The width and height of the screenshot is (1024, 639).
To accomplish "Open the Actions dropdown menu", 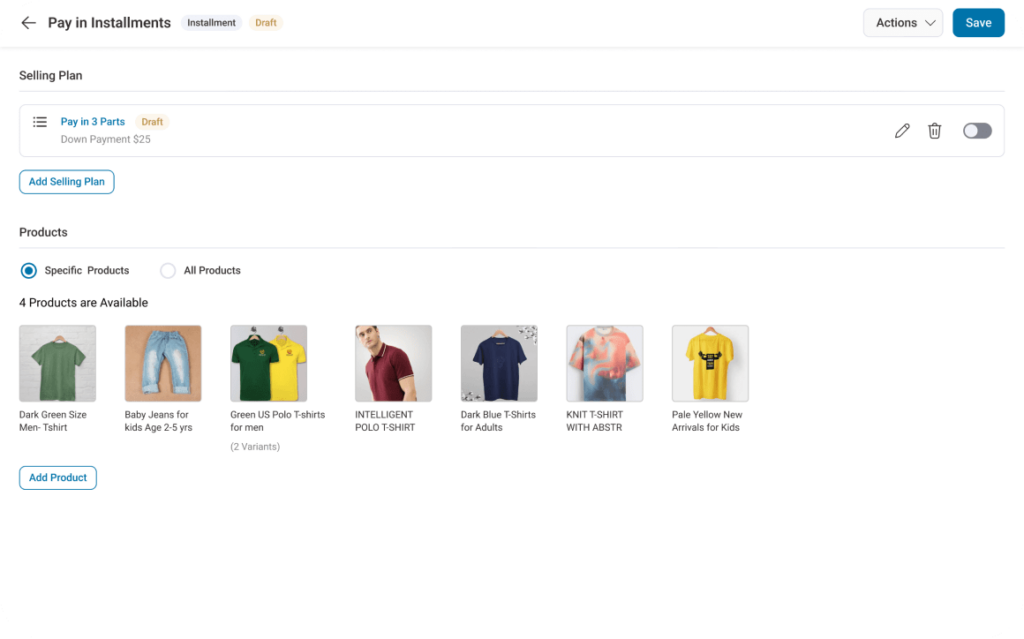I will point(901,22).
